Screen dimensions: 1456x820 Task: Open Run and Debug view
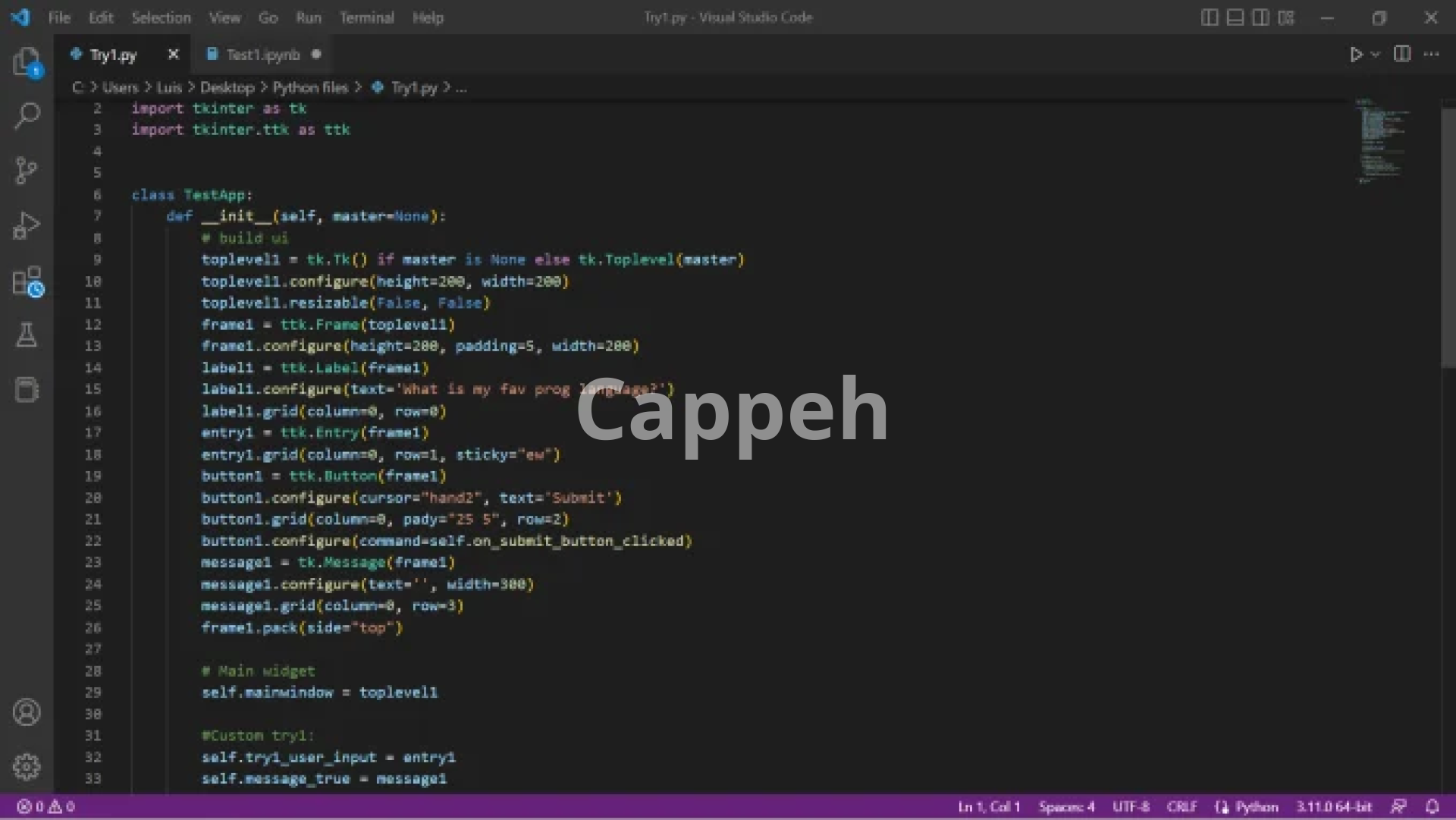click(x=27, y=225)
